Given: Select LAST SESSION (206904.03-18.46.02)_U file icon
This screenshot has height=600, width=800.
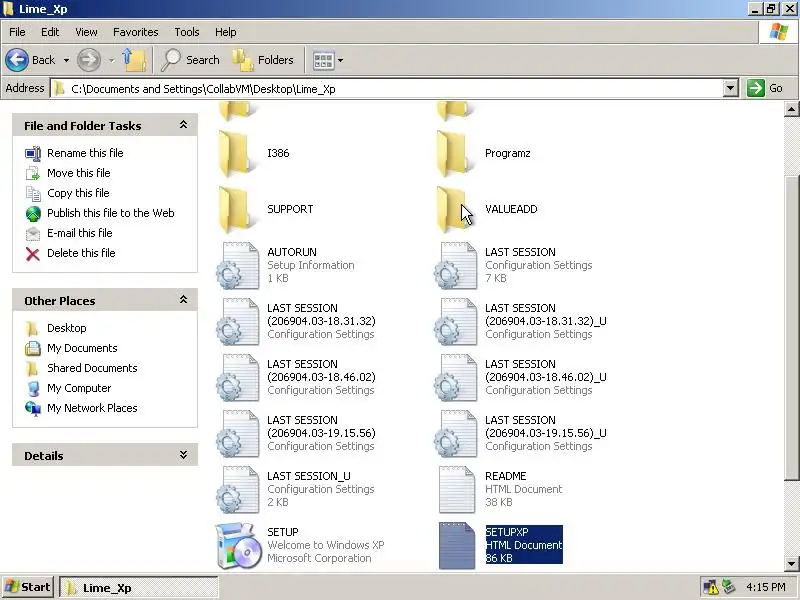Looking at the screenshot, I should pyautogui.click(x=455, y=378).
